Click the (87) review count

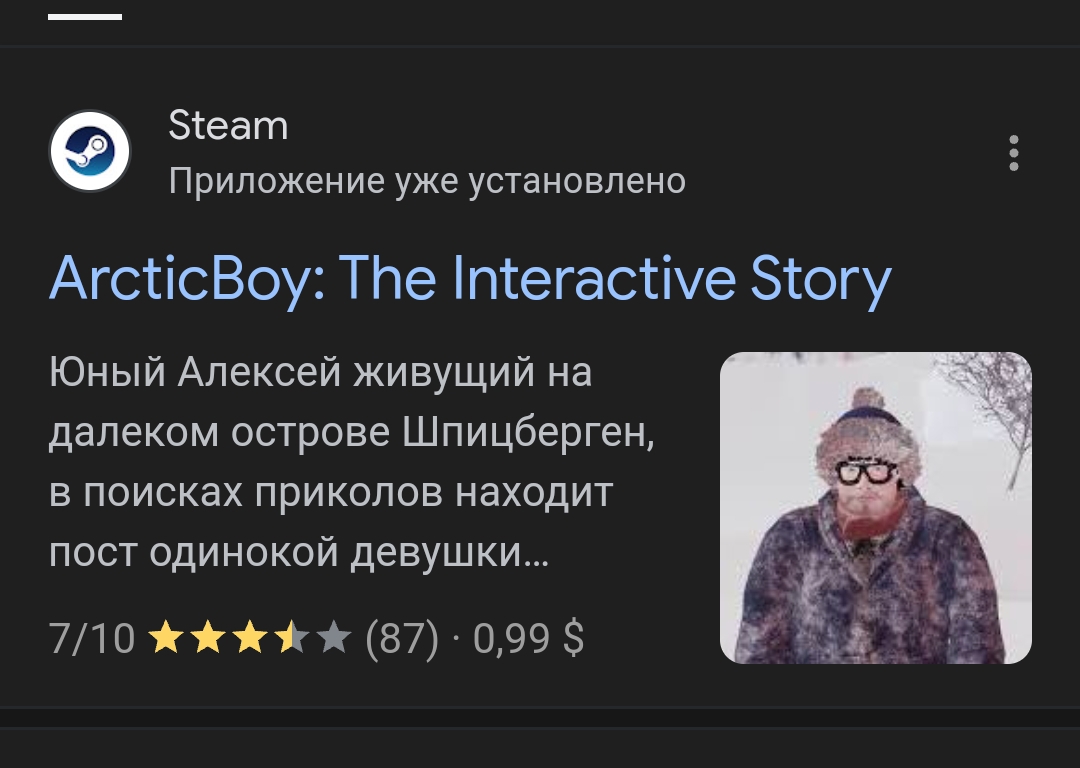coord(402,638)
